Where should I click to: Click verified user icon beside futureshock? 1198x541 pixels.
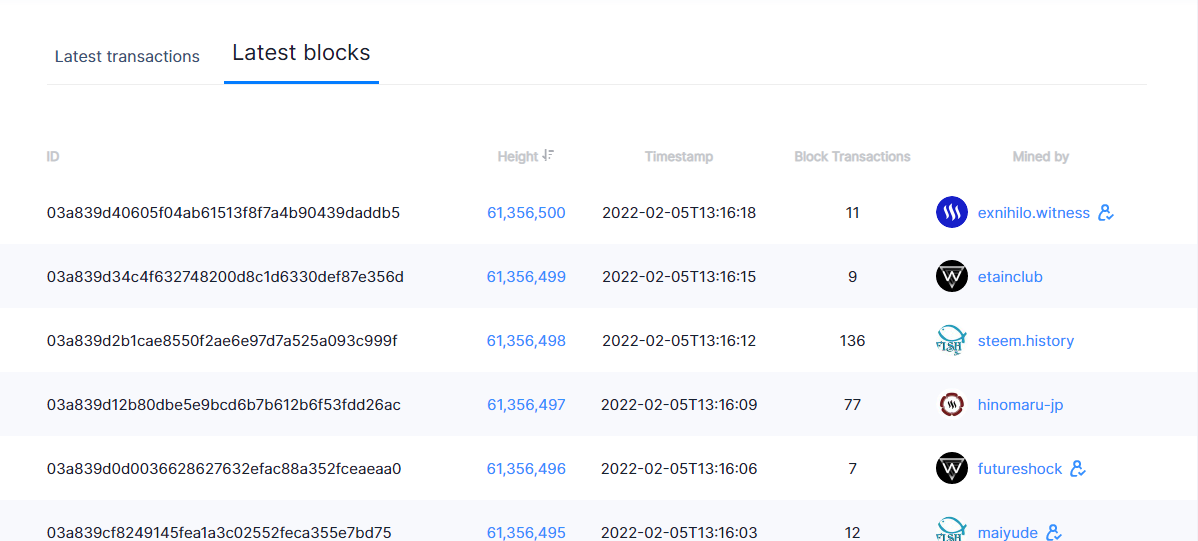(x=1078, y=468)
